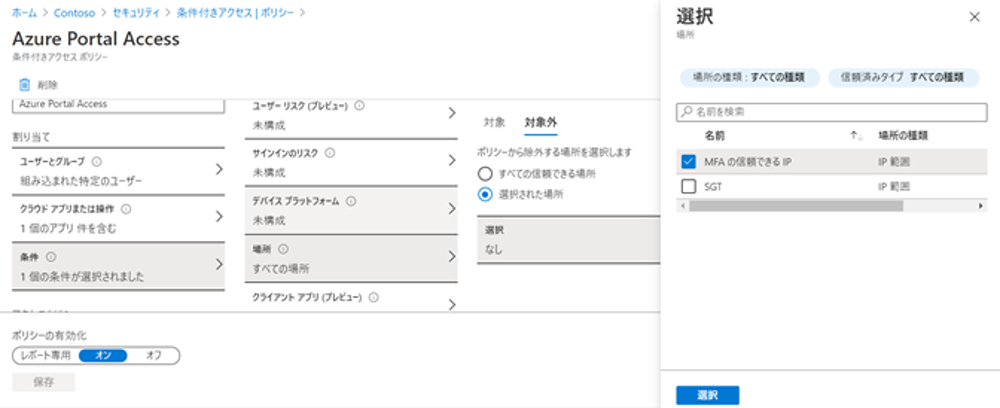The height and width of the screenshot is (408, 1000).
Task: Click info icon next to ユーザー リスク
Action: 360,106
